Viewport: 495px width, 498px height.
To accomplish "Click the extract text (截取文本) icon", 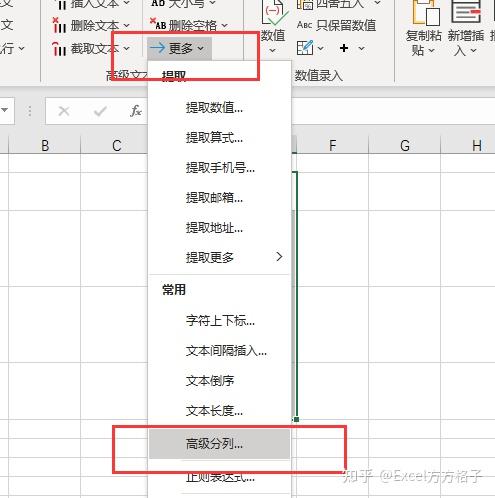I will (59, 49).
